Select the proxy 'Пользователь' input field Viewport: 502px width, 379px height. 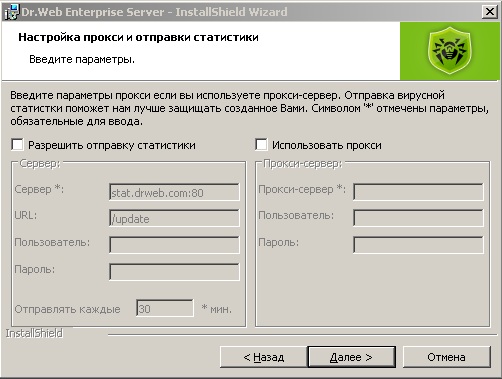418,219
